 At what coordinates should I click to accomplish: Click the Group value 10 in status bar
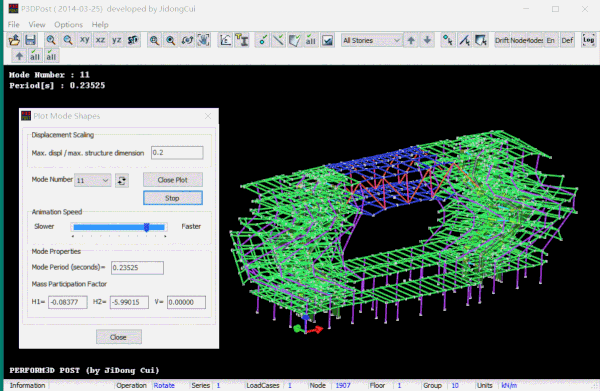455,385
